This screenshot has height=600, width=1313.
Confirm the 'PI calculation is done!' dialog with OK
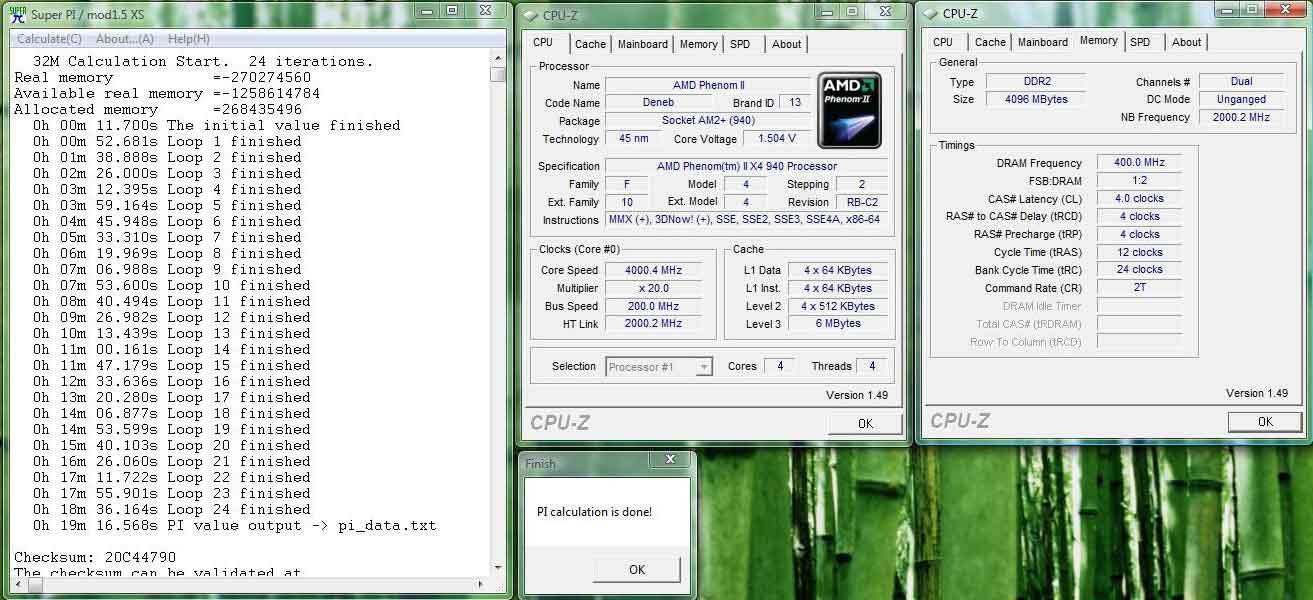click(637, 569)
